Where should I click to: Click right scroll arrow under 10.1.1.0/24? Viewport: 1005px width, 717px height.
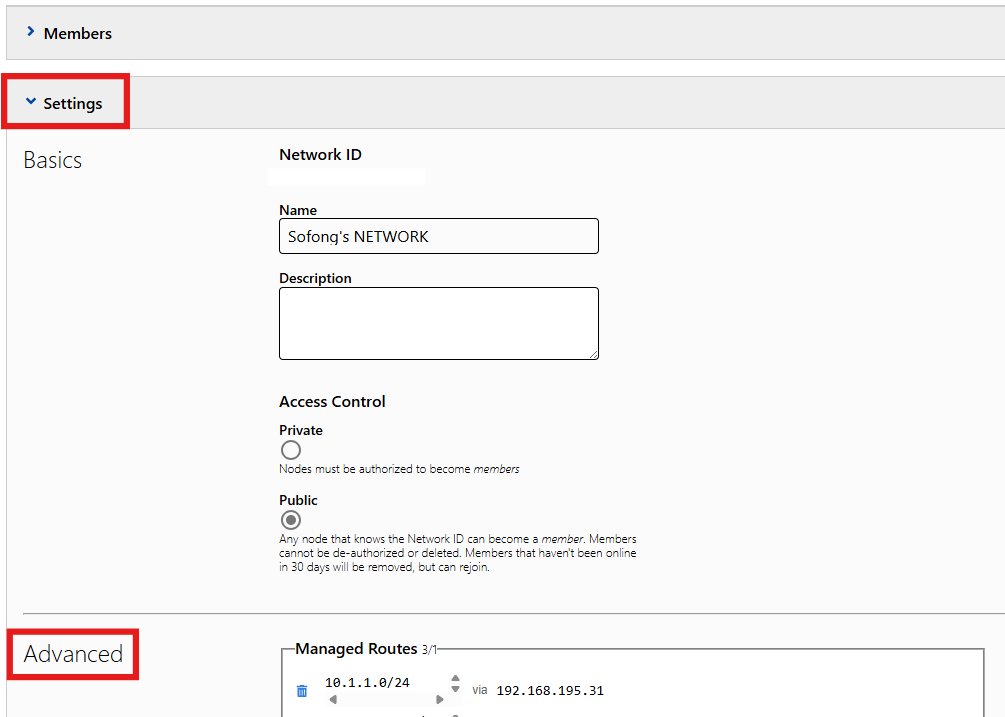click(x=439, y=700)
